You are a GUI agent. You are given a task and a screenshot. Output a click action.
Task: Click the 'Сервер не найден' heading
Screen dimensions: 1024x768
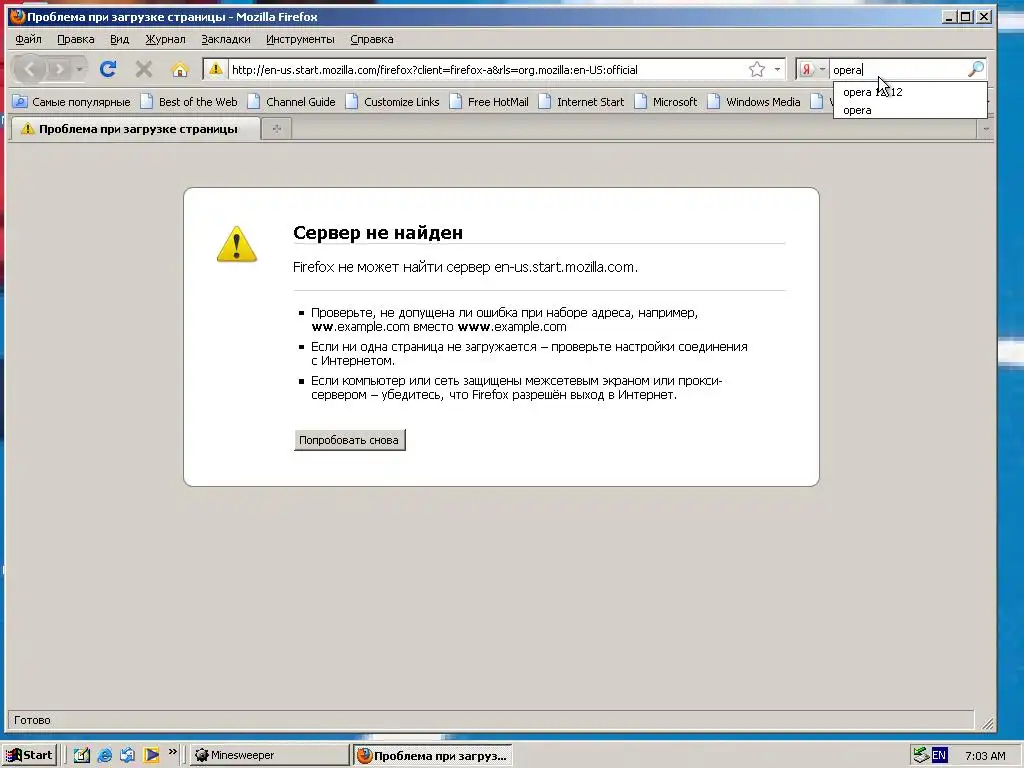click(377, 232)
